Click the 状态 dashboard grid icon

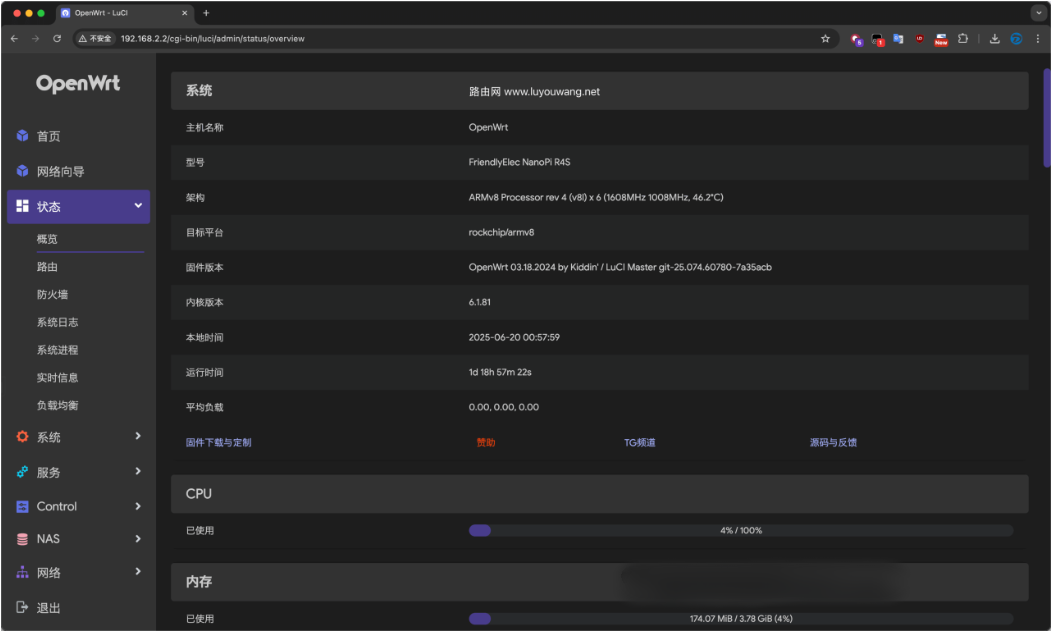pos(22,206)
